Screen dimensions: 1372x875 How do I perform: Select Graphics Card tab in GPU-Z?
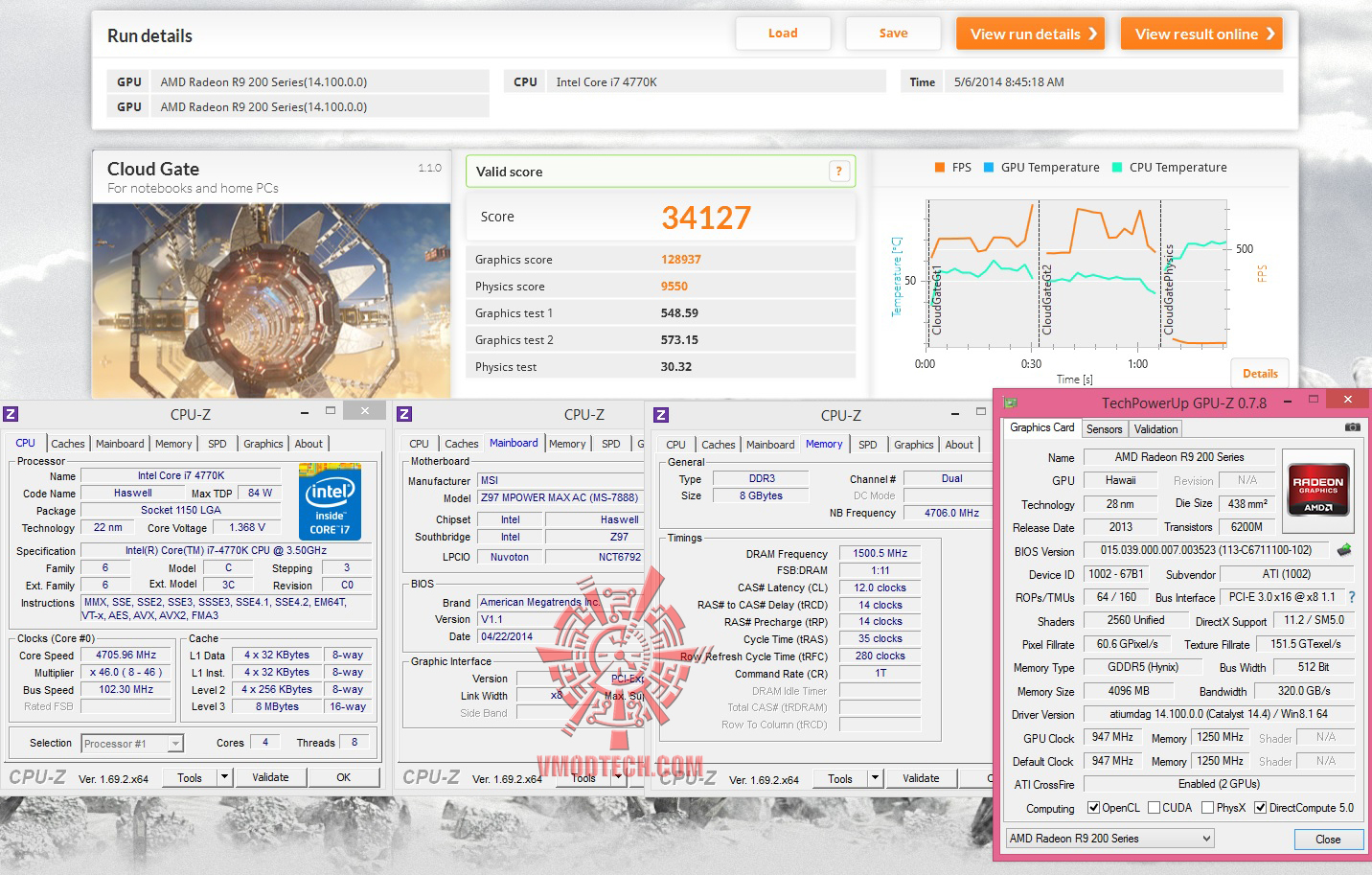1042,427
